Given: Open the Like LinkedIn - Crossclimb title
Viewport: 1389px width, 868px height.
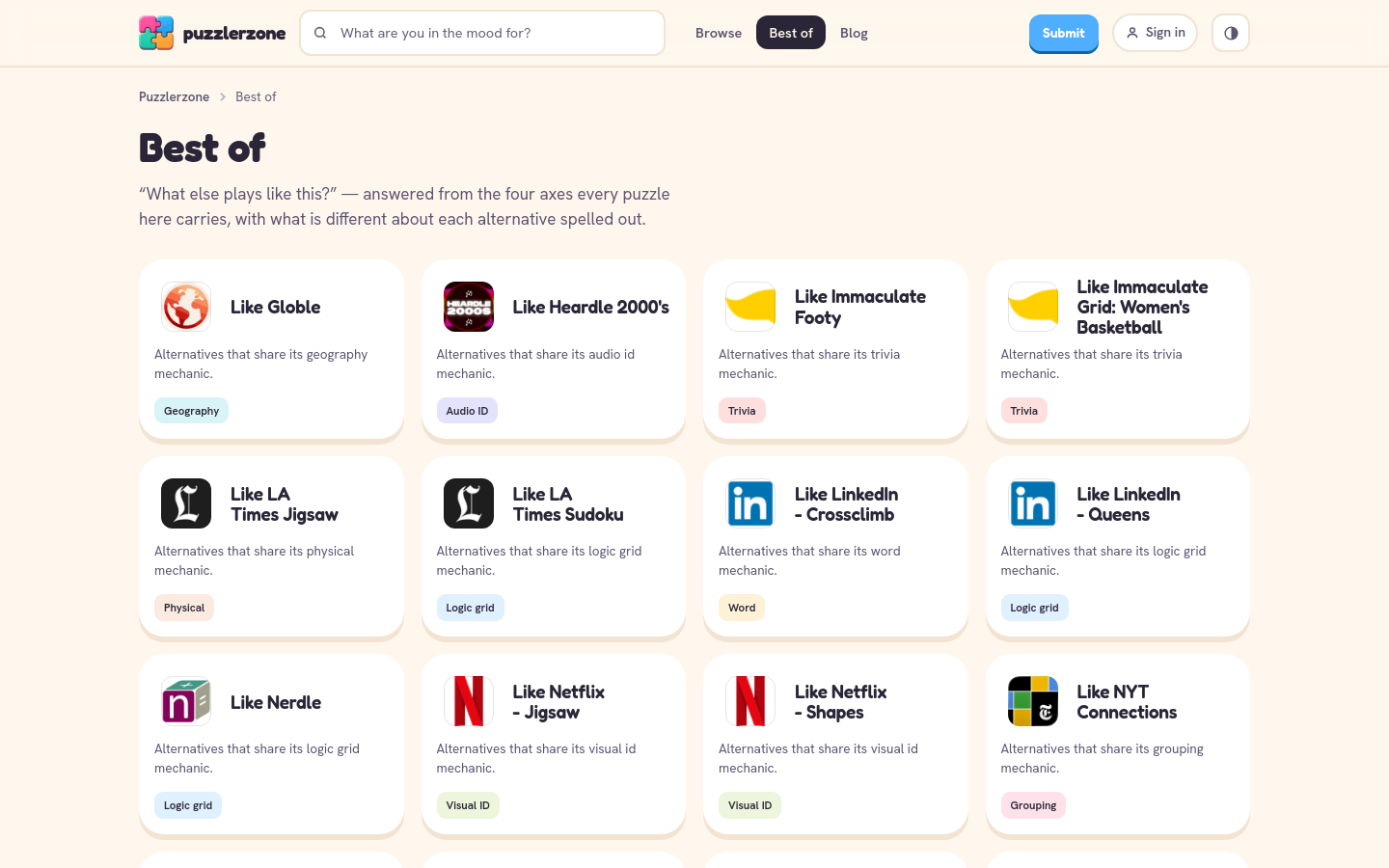Looking at the screenshot, I should (x=846, y=503).
